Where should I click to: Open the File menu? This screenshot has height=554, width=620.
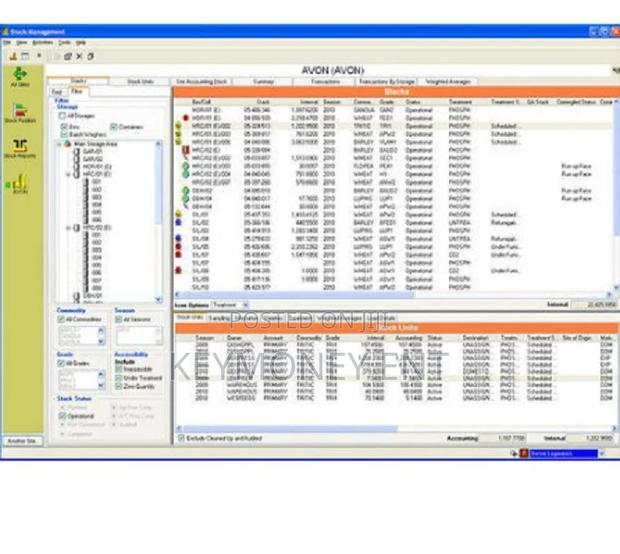[7, 42]
